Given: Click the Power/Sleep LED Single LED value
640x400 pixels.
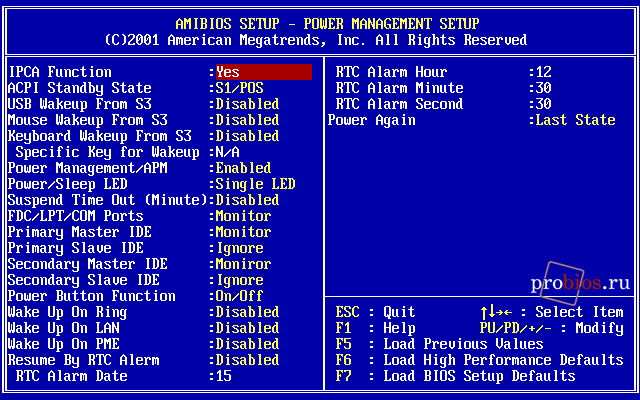Looking at the screenshot, I should [256, 184].
